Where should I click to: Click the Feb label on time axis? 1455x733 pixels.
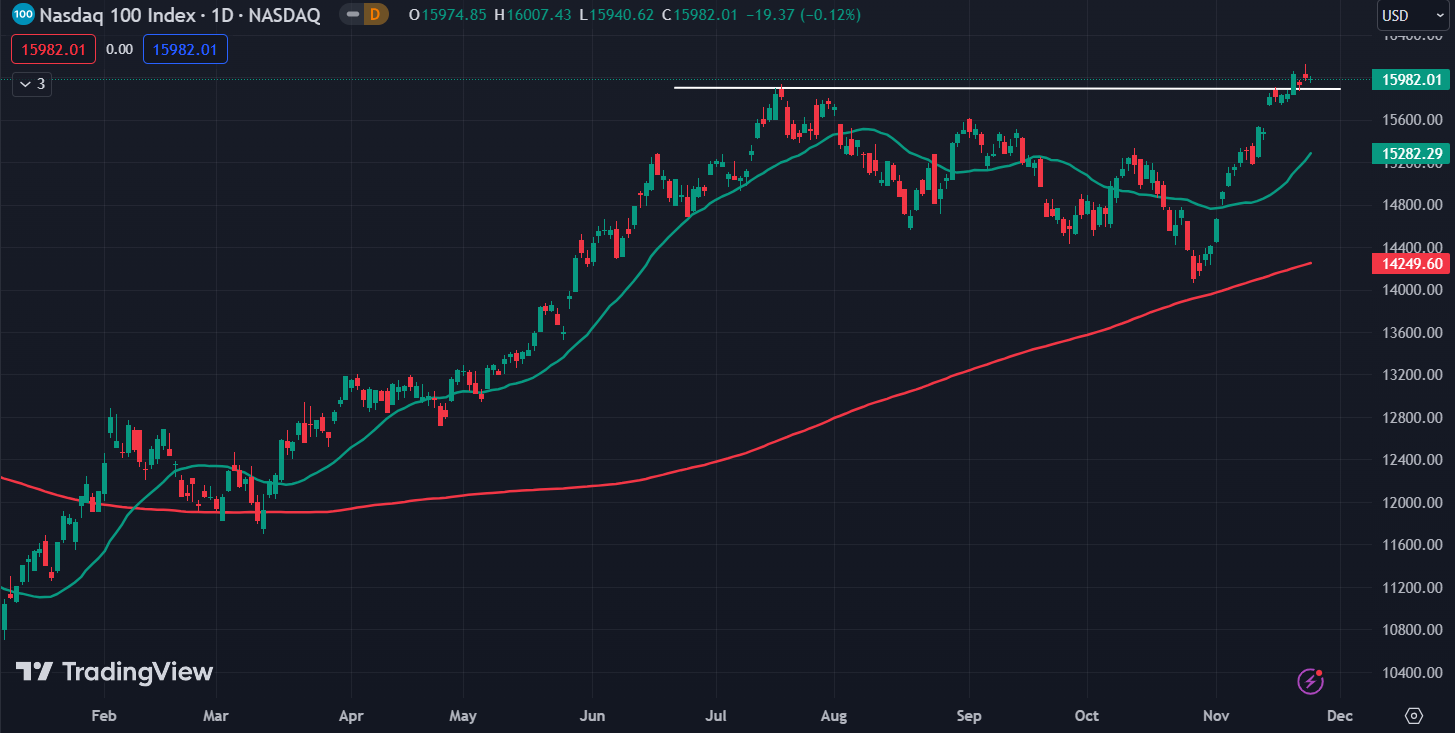(103, 716)
